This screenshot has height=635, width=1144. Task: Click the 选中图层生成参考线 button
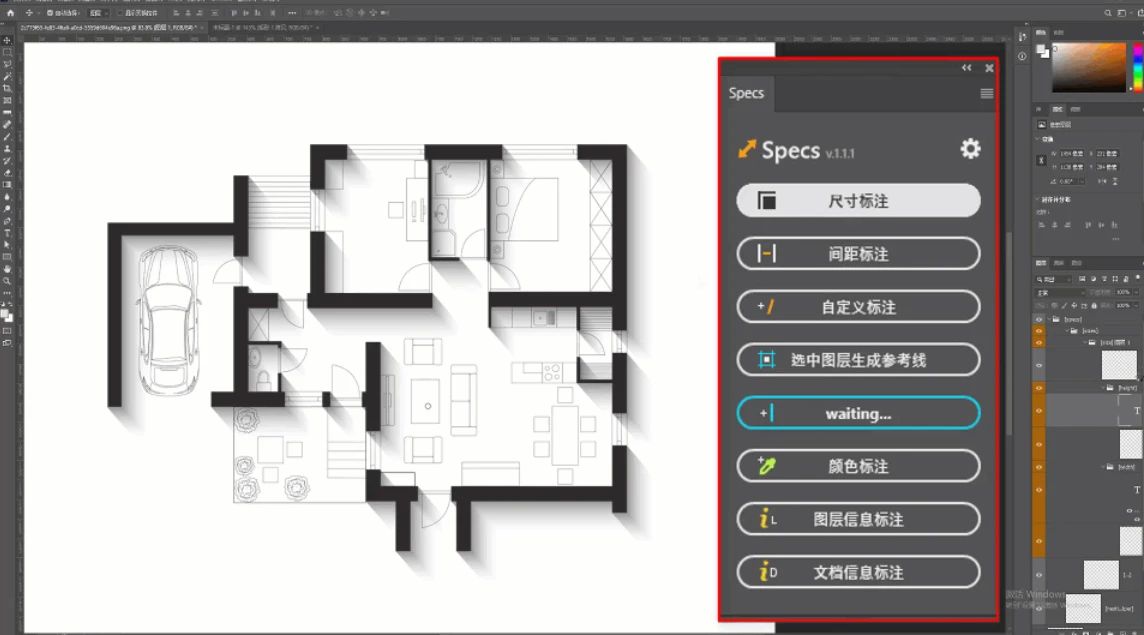click(x=858, y=360)
